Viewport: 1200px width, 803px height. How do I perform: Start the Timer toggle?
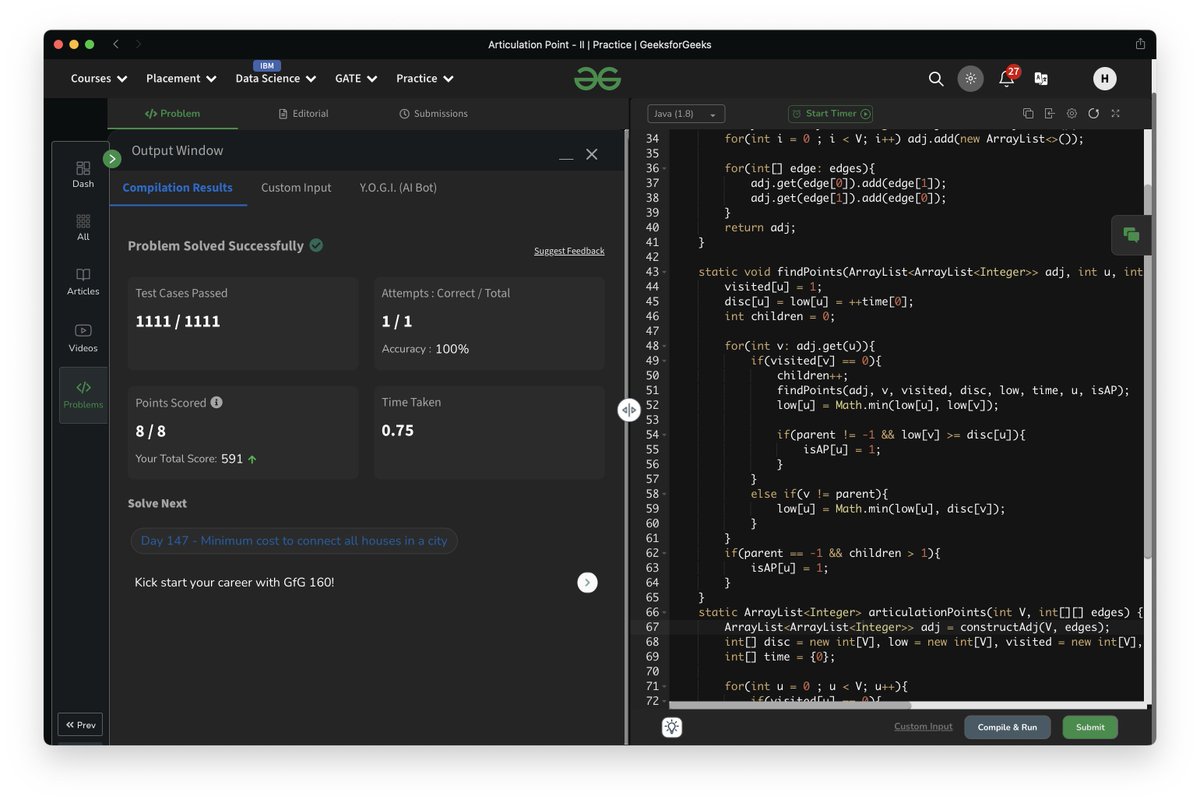830,114
